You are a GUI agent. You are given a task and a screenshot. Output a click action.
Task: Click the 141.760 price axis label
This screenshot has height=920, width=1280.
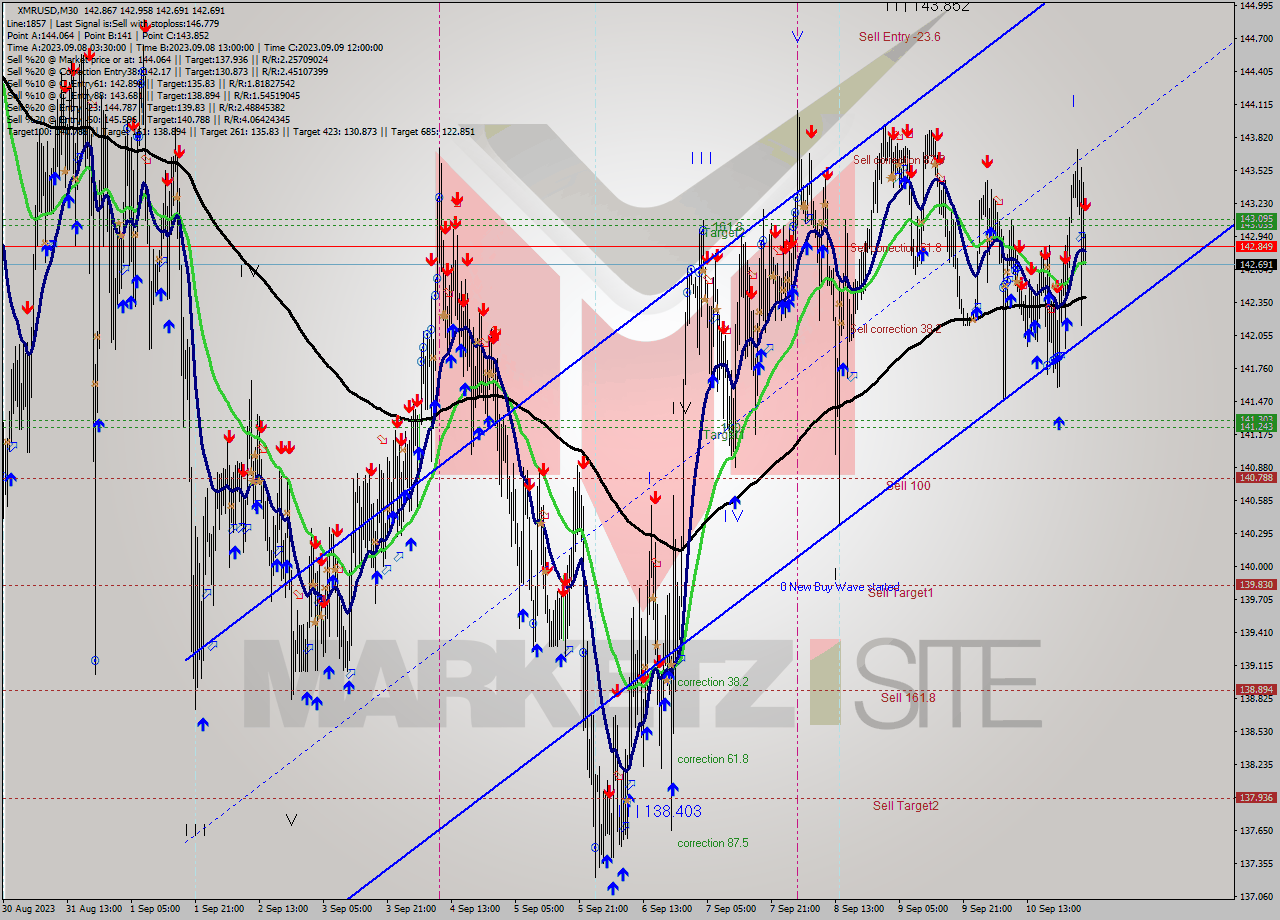[x=1256, y=369]
